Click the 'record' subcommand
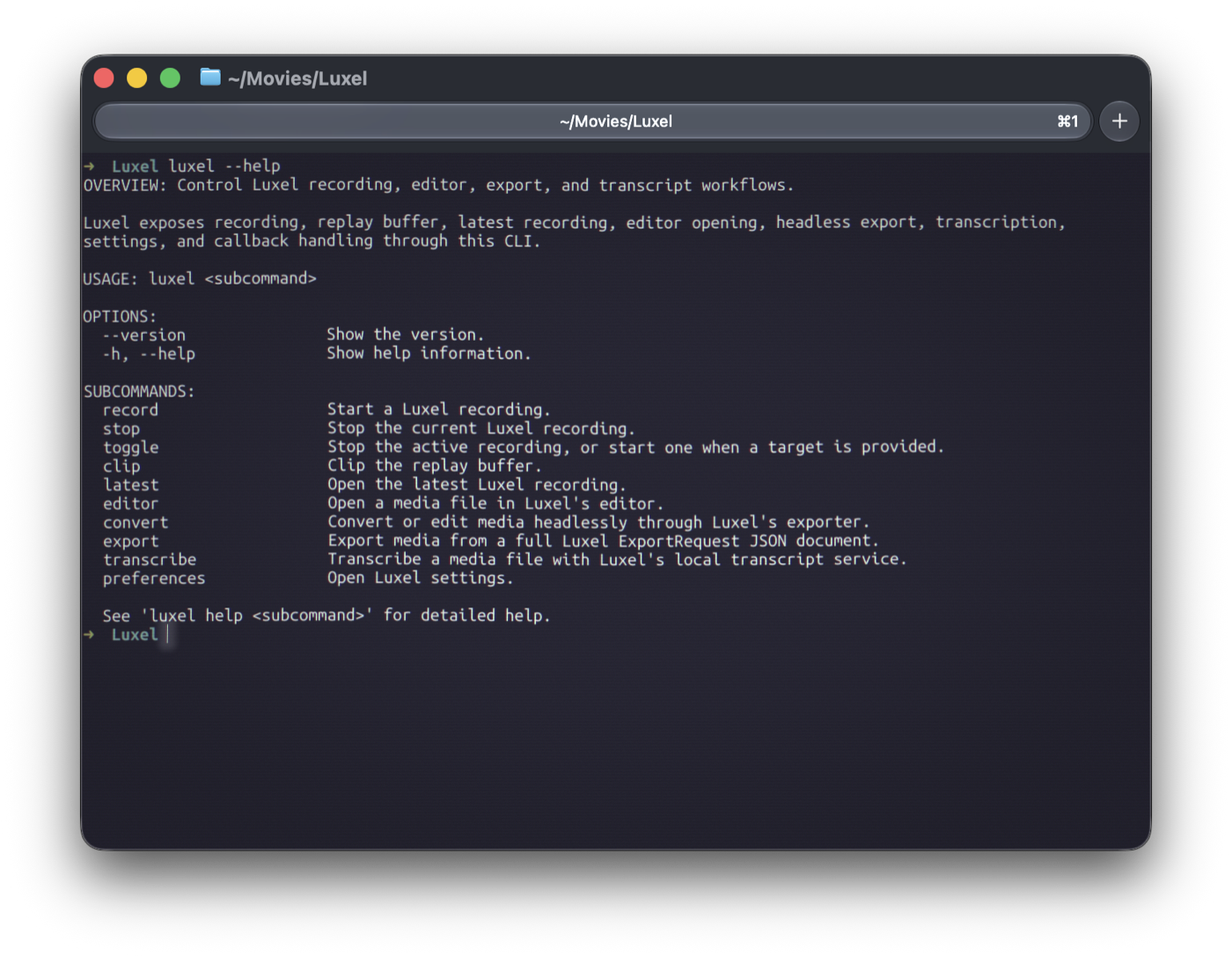The width and height of the screenshot is (1232, 957). tap(130, 409)
